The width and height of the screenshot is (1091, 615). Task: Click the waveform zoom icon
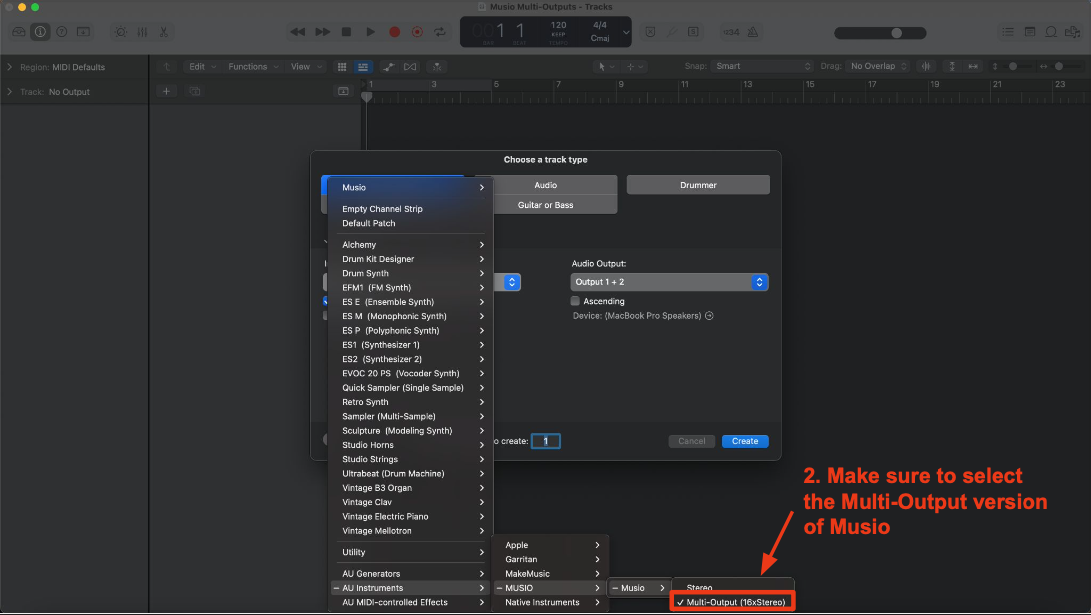coord(926,66)
